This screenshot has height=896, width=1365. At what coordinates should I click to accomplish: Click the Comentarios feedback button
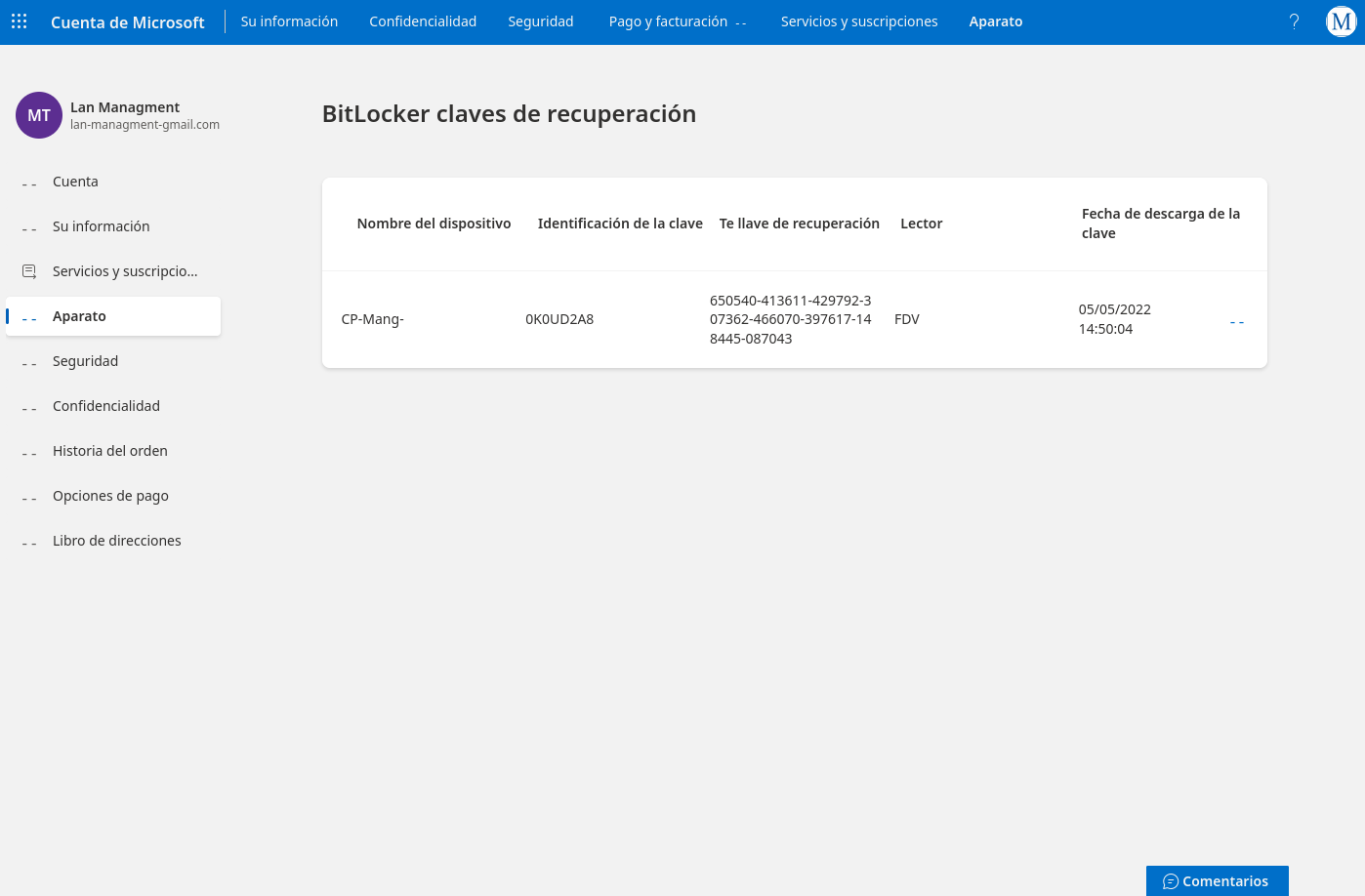click(1217, 881)
